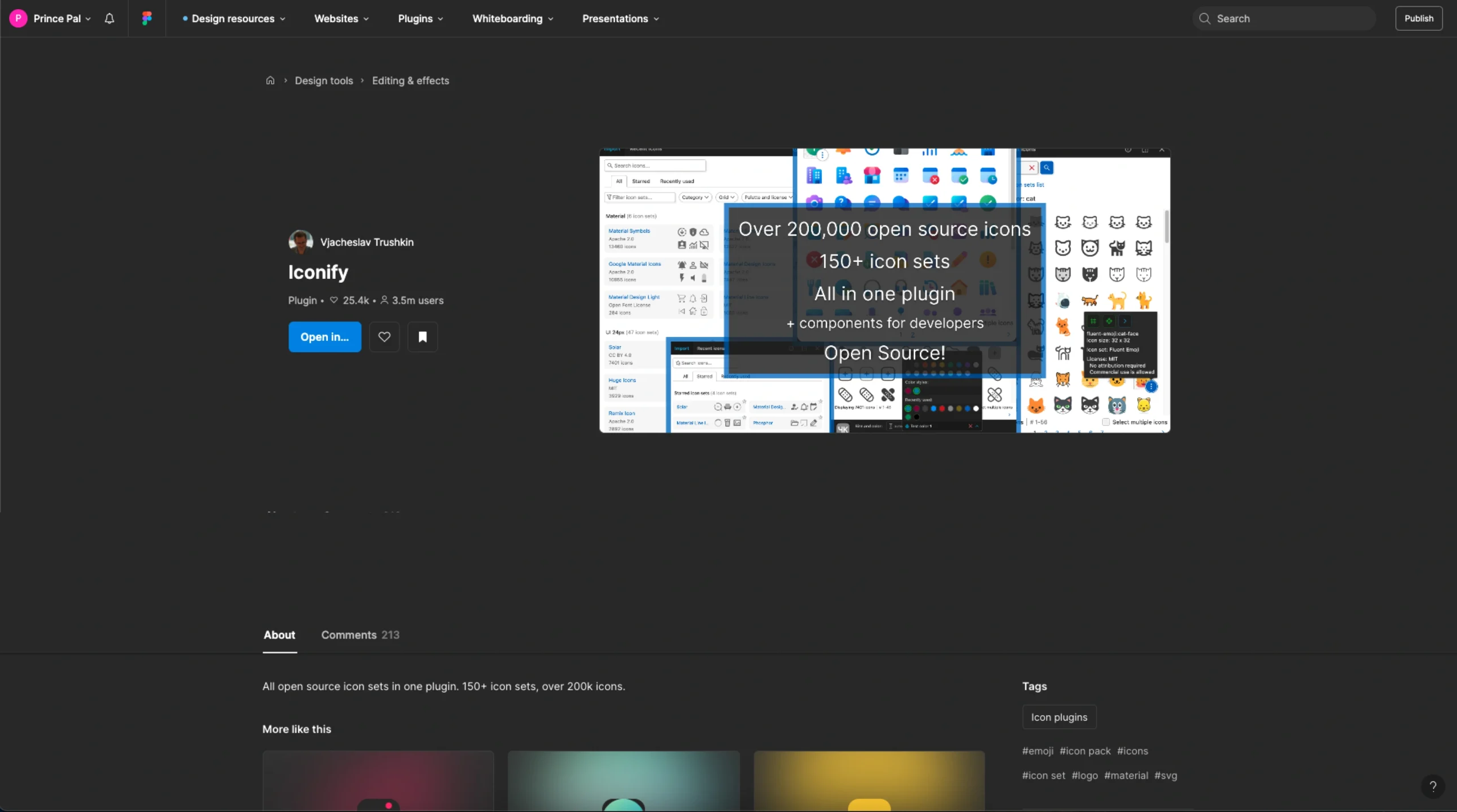
Task: Open the Presentations menu
Action: point(620,18)
